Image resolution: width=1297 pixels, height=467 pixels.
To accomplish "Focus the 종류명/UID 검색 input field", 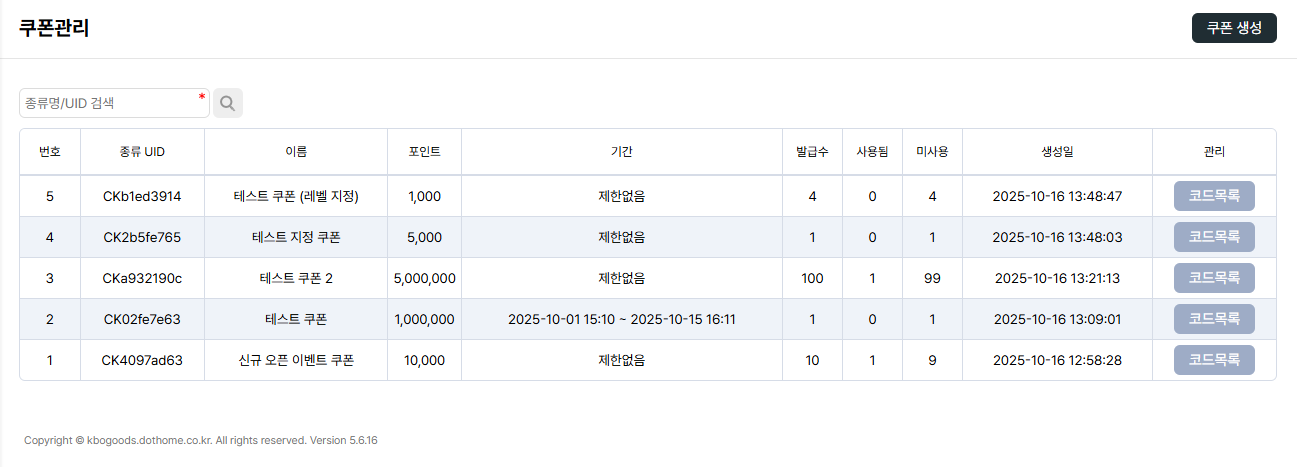I will pos(110,103).
